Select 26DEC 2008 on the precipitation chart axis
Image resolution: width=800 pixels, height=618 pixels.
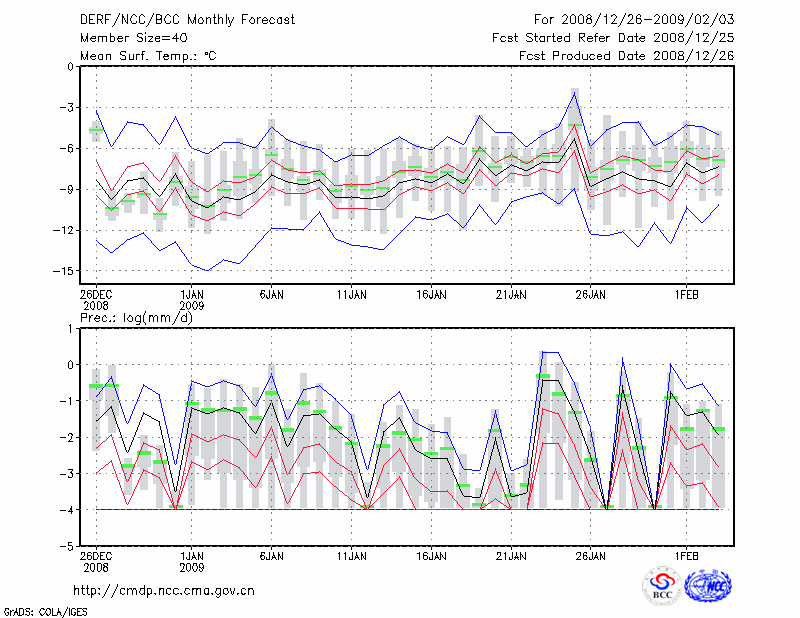click(96, 561)
